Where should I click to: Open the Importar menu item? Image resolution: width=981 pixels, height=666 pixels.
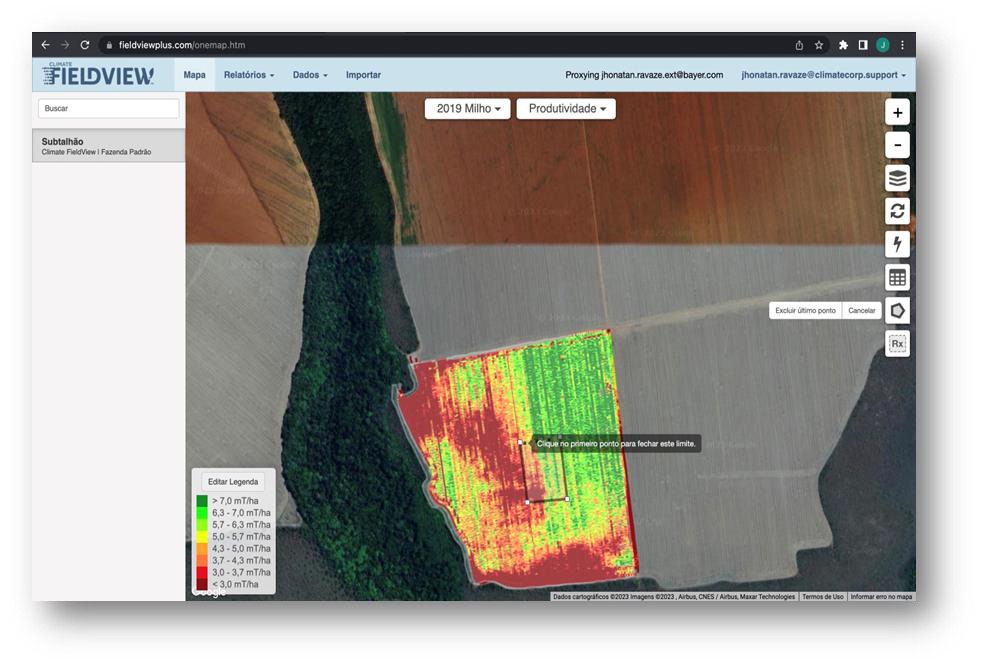tap(363, 75)
